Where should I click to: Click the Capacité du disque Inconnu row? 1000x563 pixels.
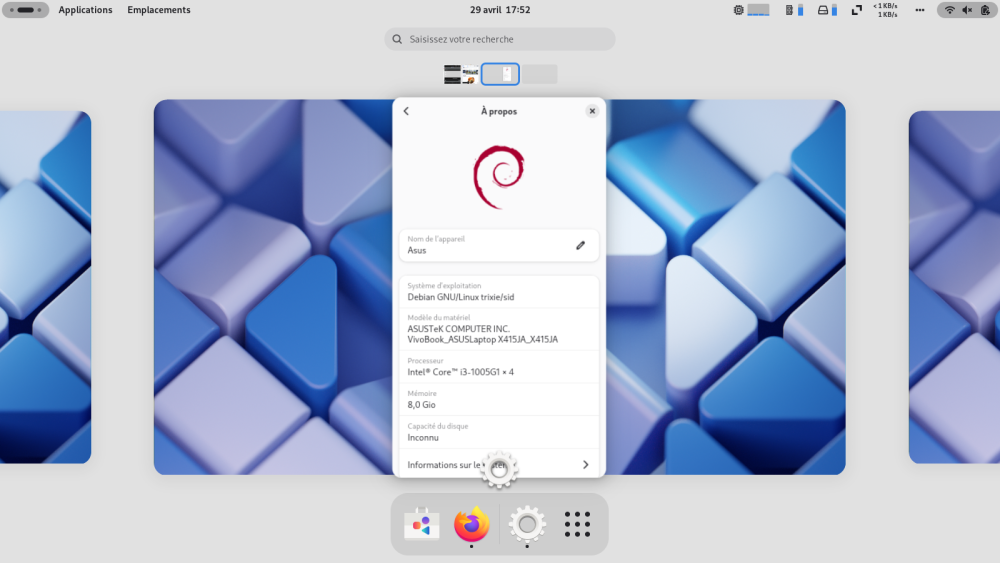[x=499, y=432]
